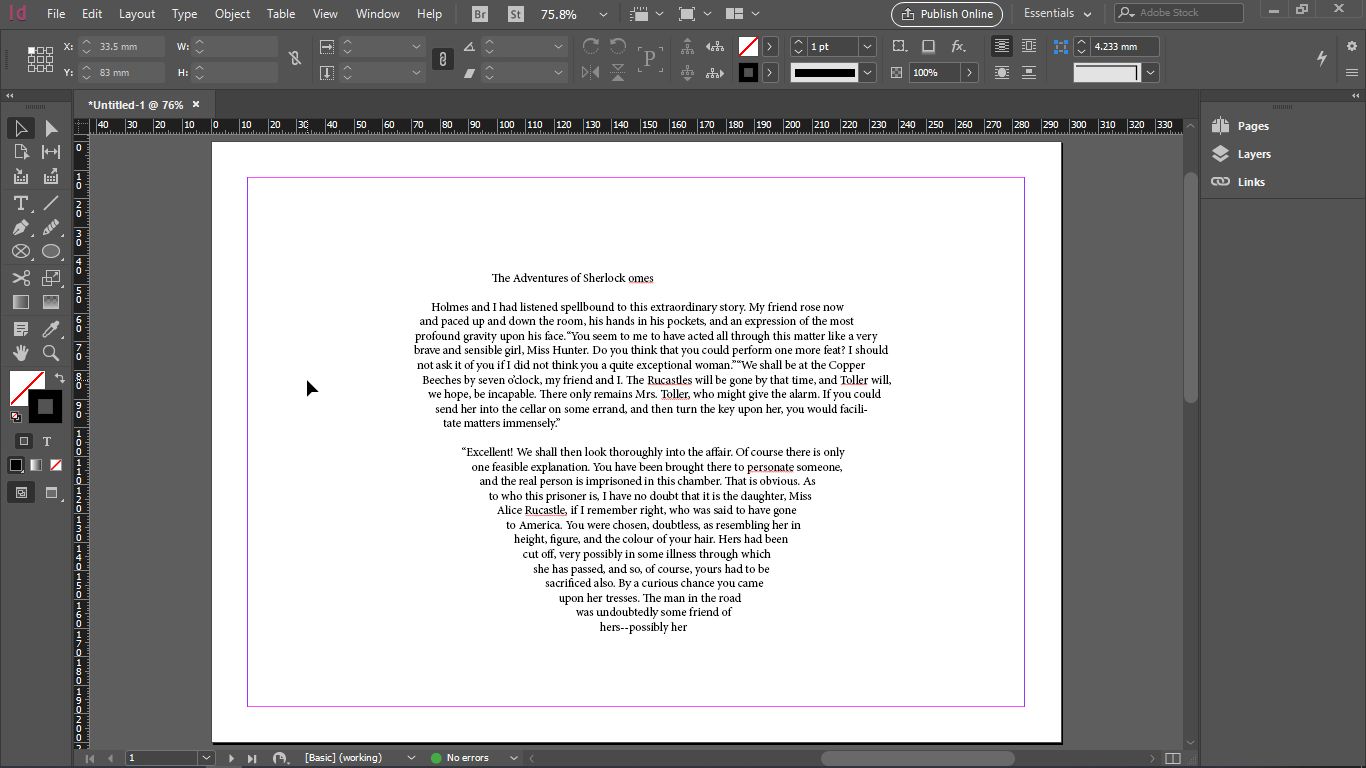The width and height of the screenshot is (1366, 768).
Task: Open the Type menu
Action: [184, 14]
